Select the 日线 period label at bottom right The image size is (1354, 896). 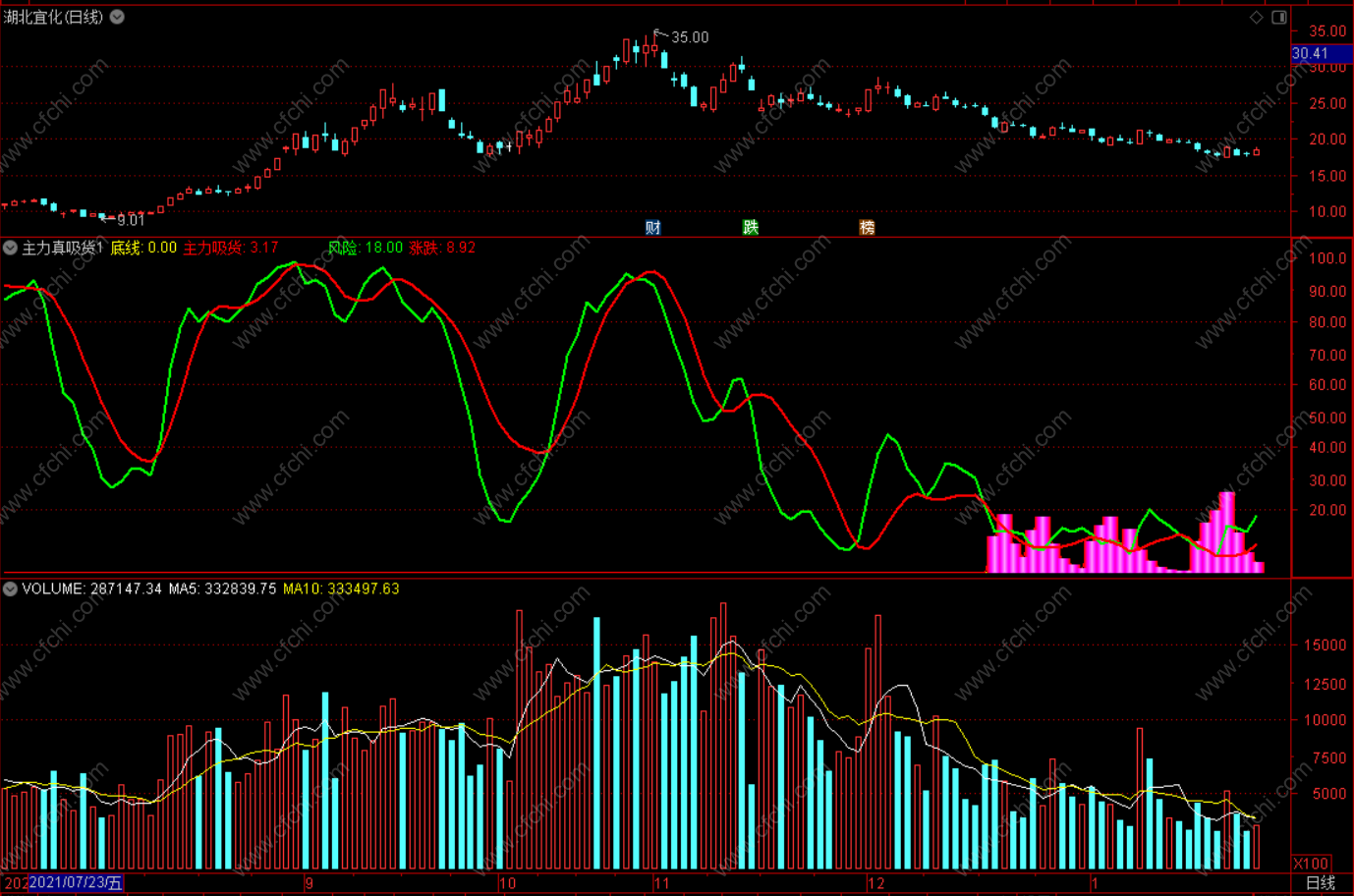(1321, 883)
